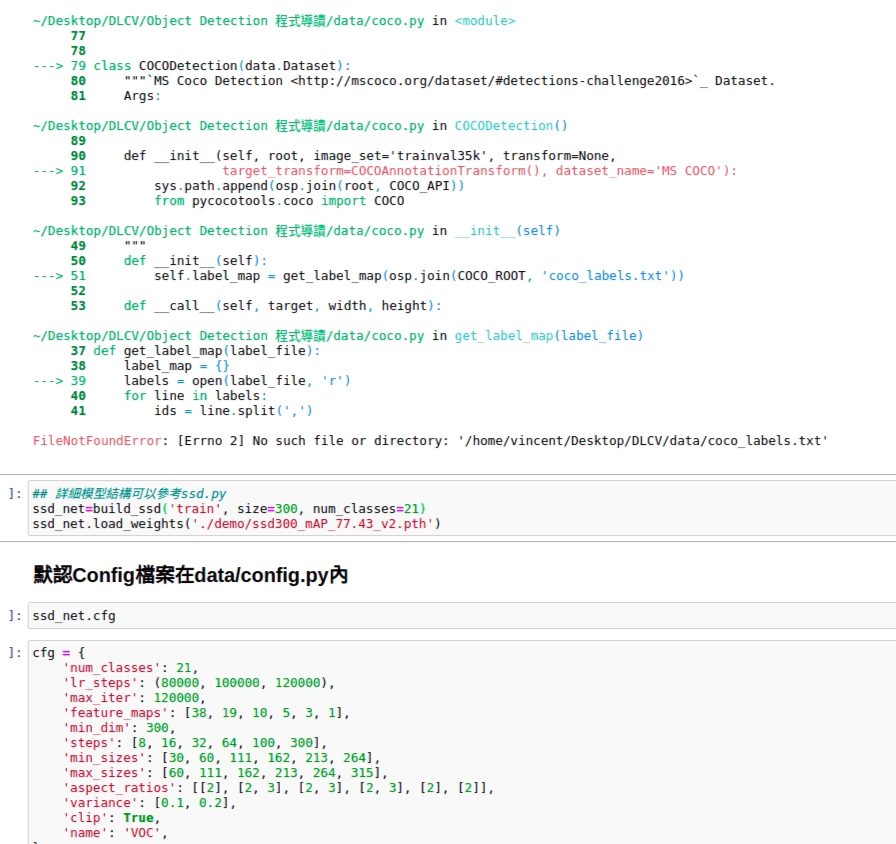Click 'def __call__(self, target, width, height):' line
This screenshot has width=896, height=844.
click(282, 306)
